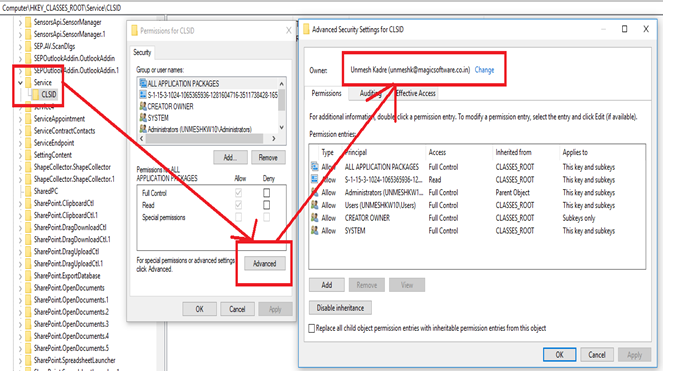Tick Deny checkbox for Full Control

coord(266,193)
